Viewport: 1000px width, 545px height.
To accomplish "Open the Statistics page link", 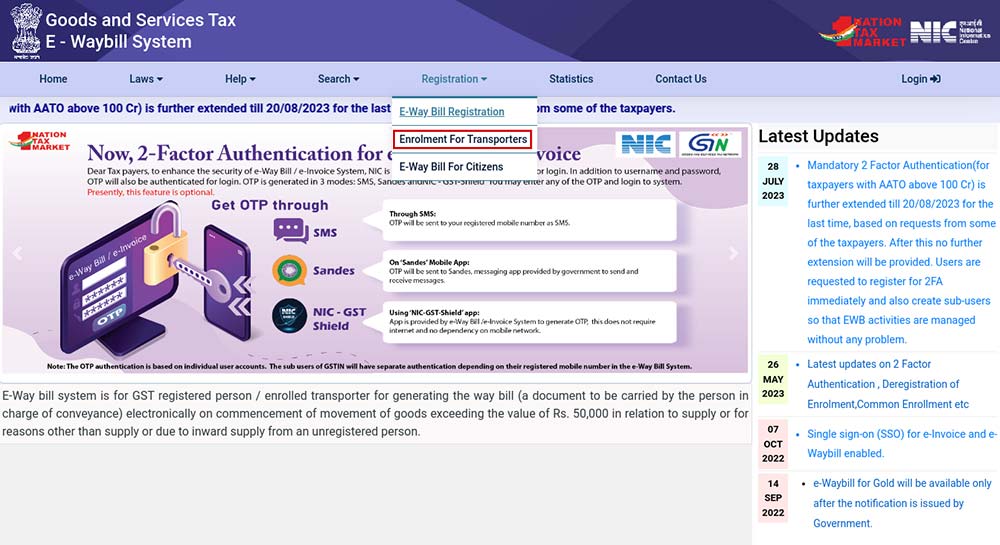I will click(571, 79).
